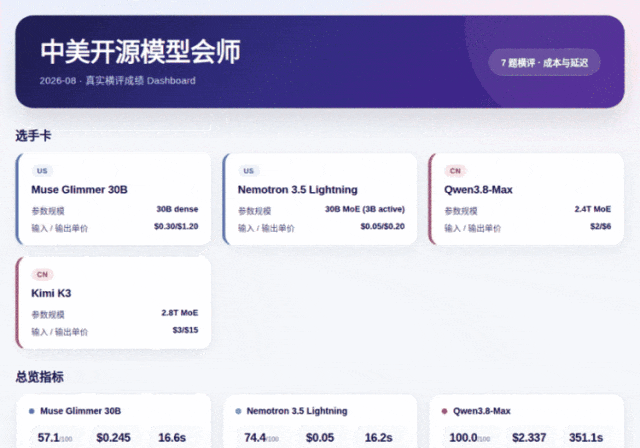The image size is (640, 448).
Task: Click the US tag on Nemotron 3.5 Lightning card
Action: point(249,171)
